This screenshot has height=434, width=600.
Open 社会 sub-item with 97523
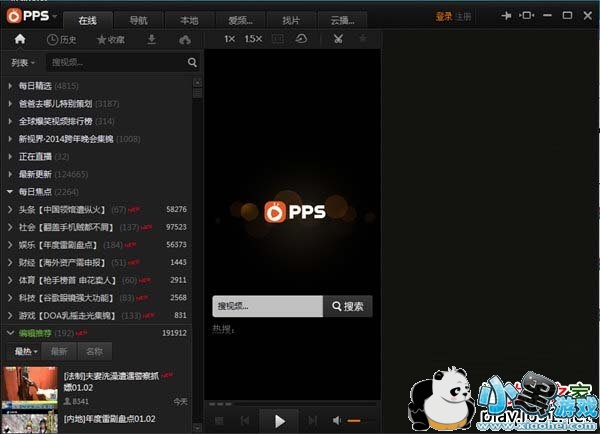coord(96,227)
